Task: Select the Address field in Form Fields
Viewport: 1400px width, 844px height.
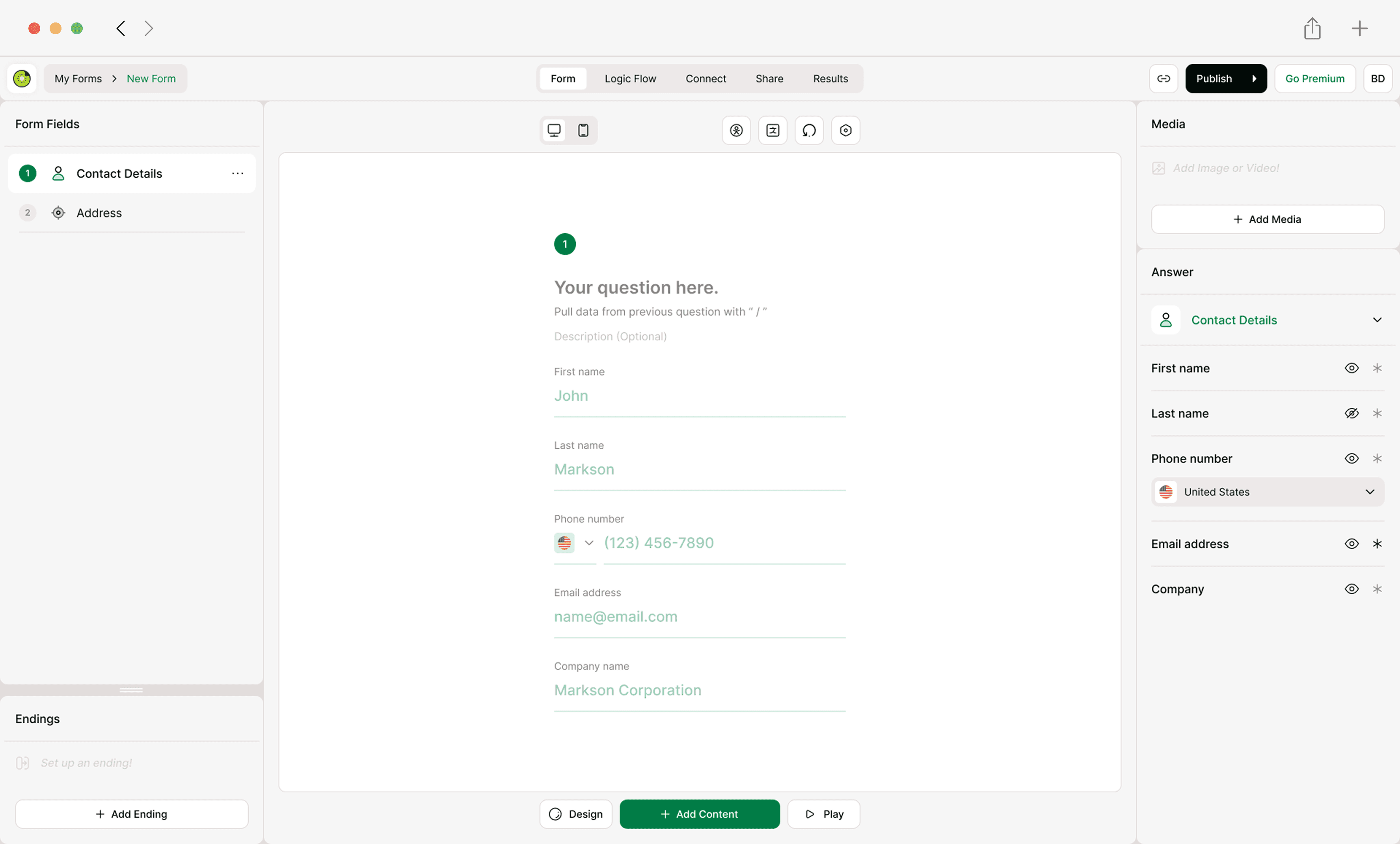Action: [x=99, y=213]
